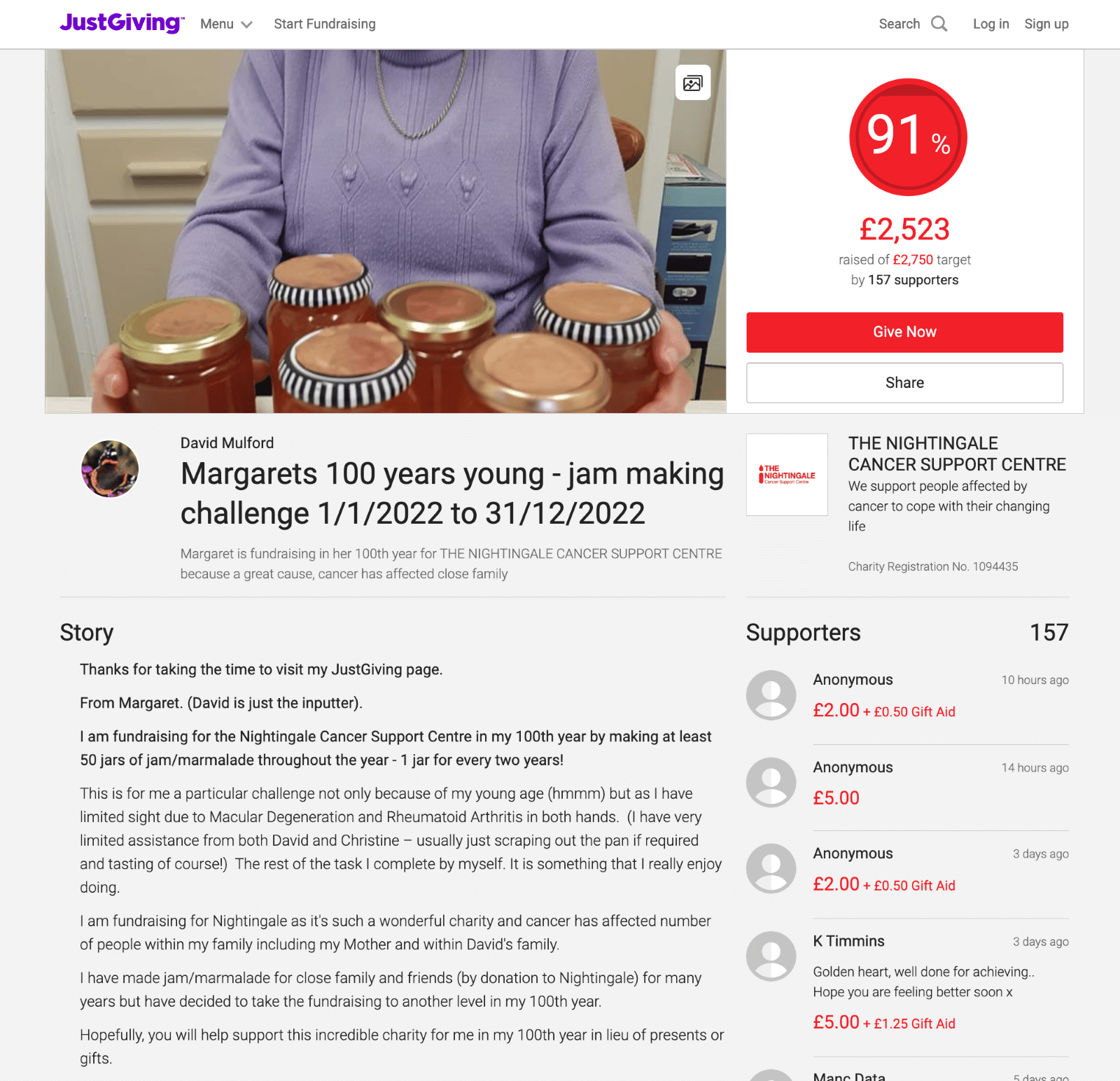Screen dimensions: 1120x1081
Task: Expand the Menu dropdown chevron
Action: click(246, 25)
